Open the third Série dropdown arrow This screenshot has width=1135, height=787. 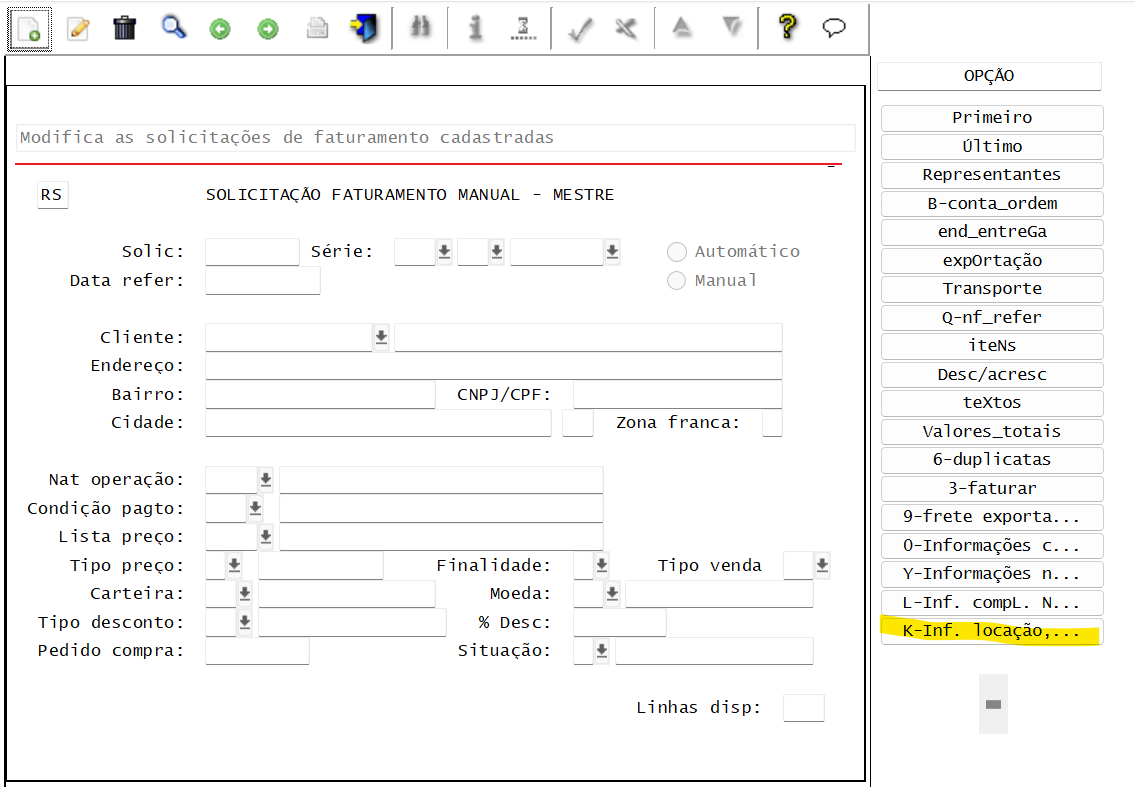point(612,252)
